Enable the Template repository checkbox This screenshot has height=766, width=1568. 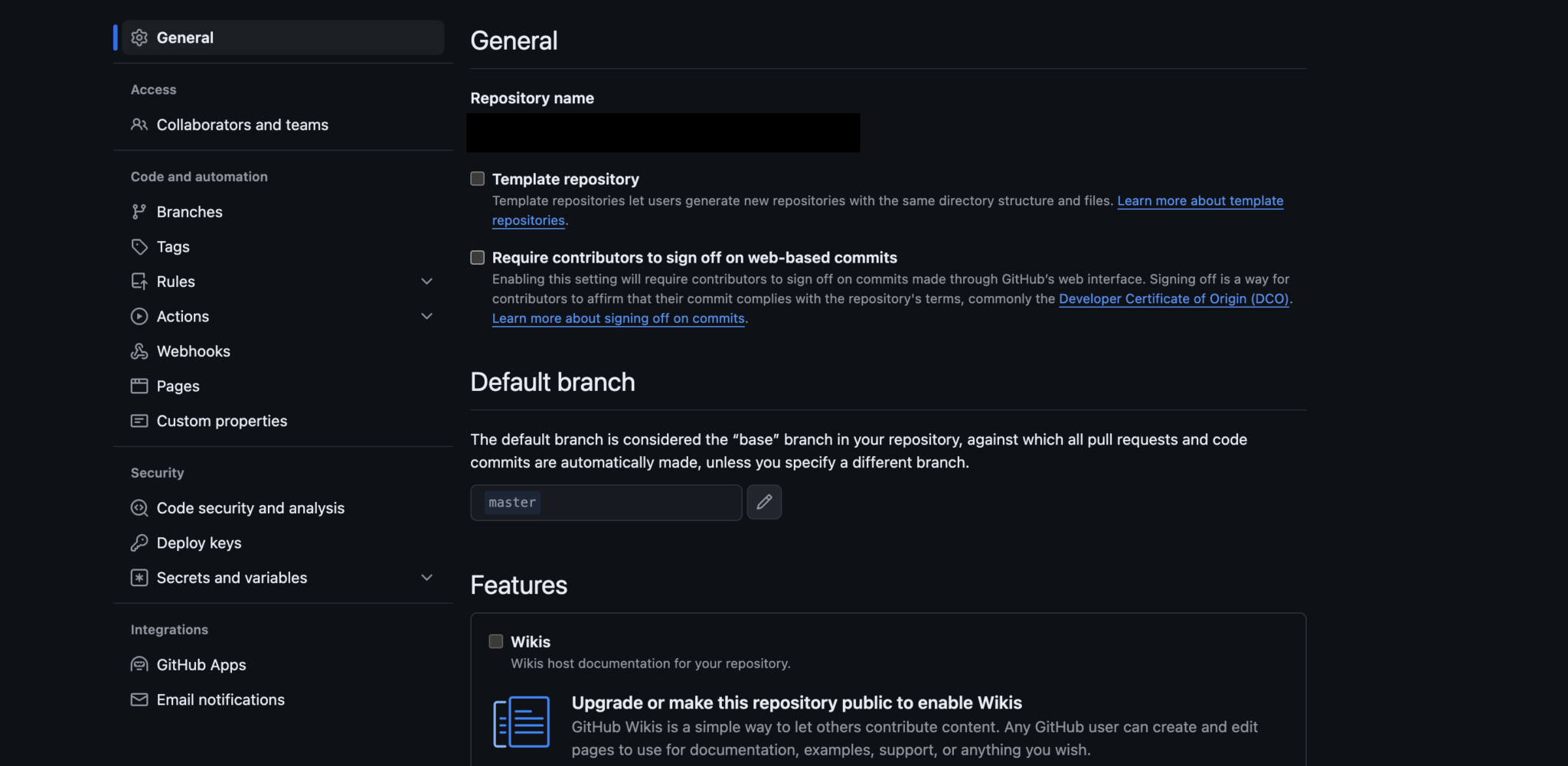click(x=476, y=178)
